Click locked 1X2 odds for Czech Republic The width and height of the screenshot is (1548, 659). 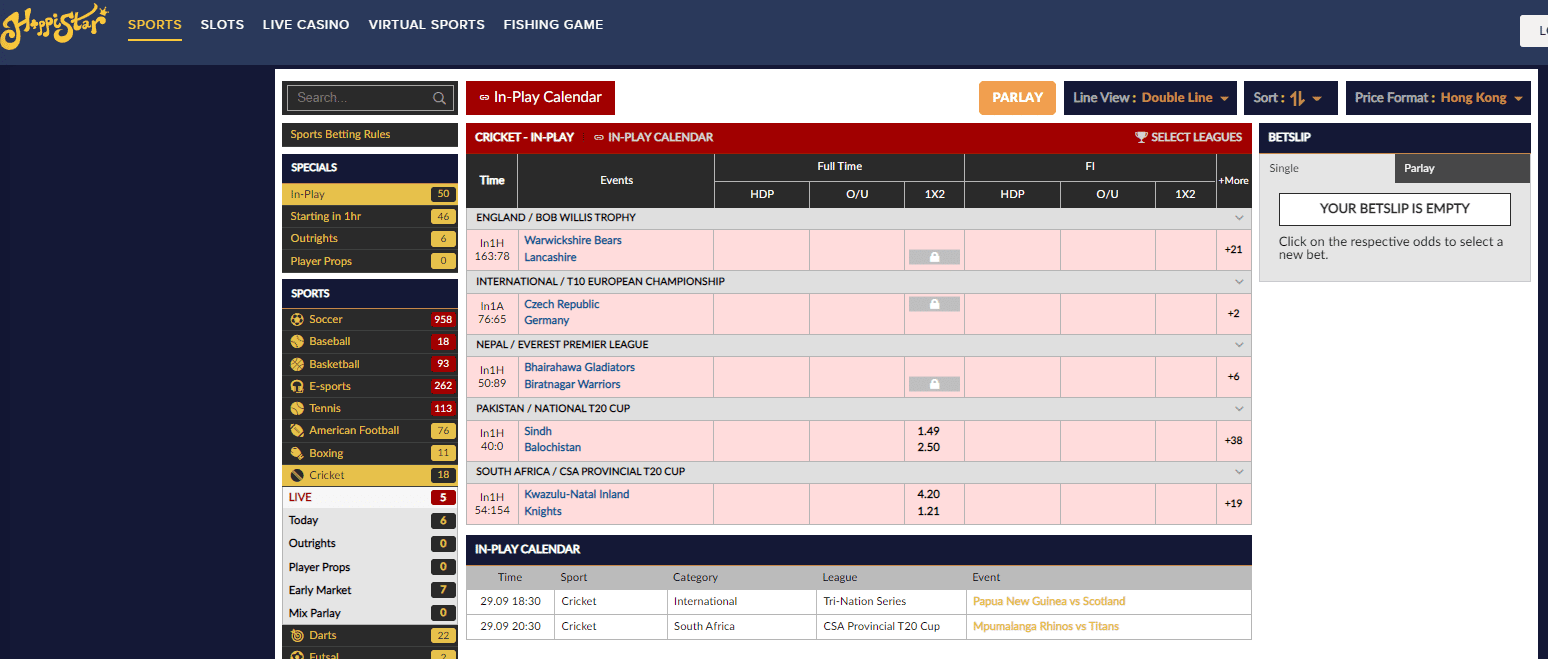[934, 304]
